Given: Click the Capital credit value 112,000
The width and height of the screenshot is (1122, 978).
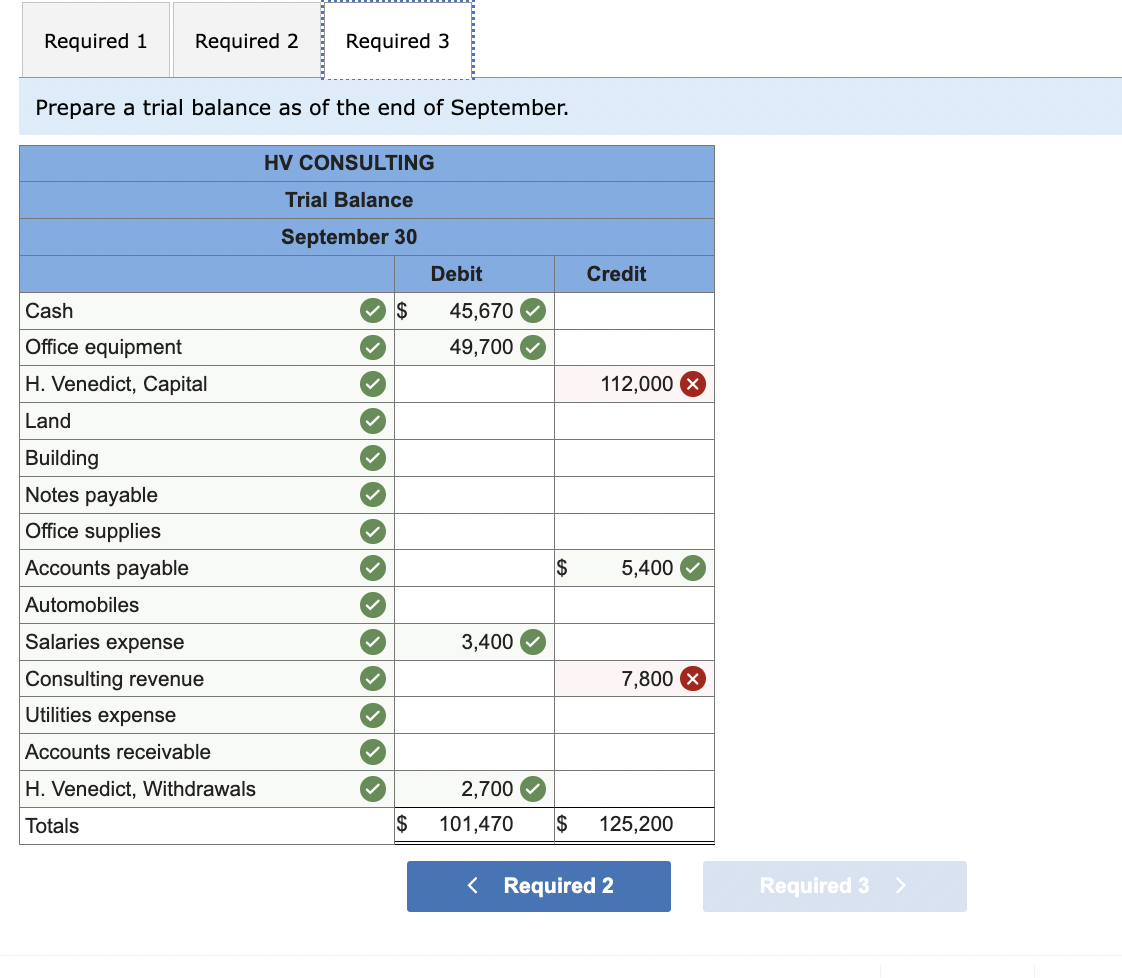Looking at the screenshot, I should pyautogui.click(x=636, y=384).
